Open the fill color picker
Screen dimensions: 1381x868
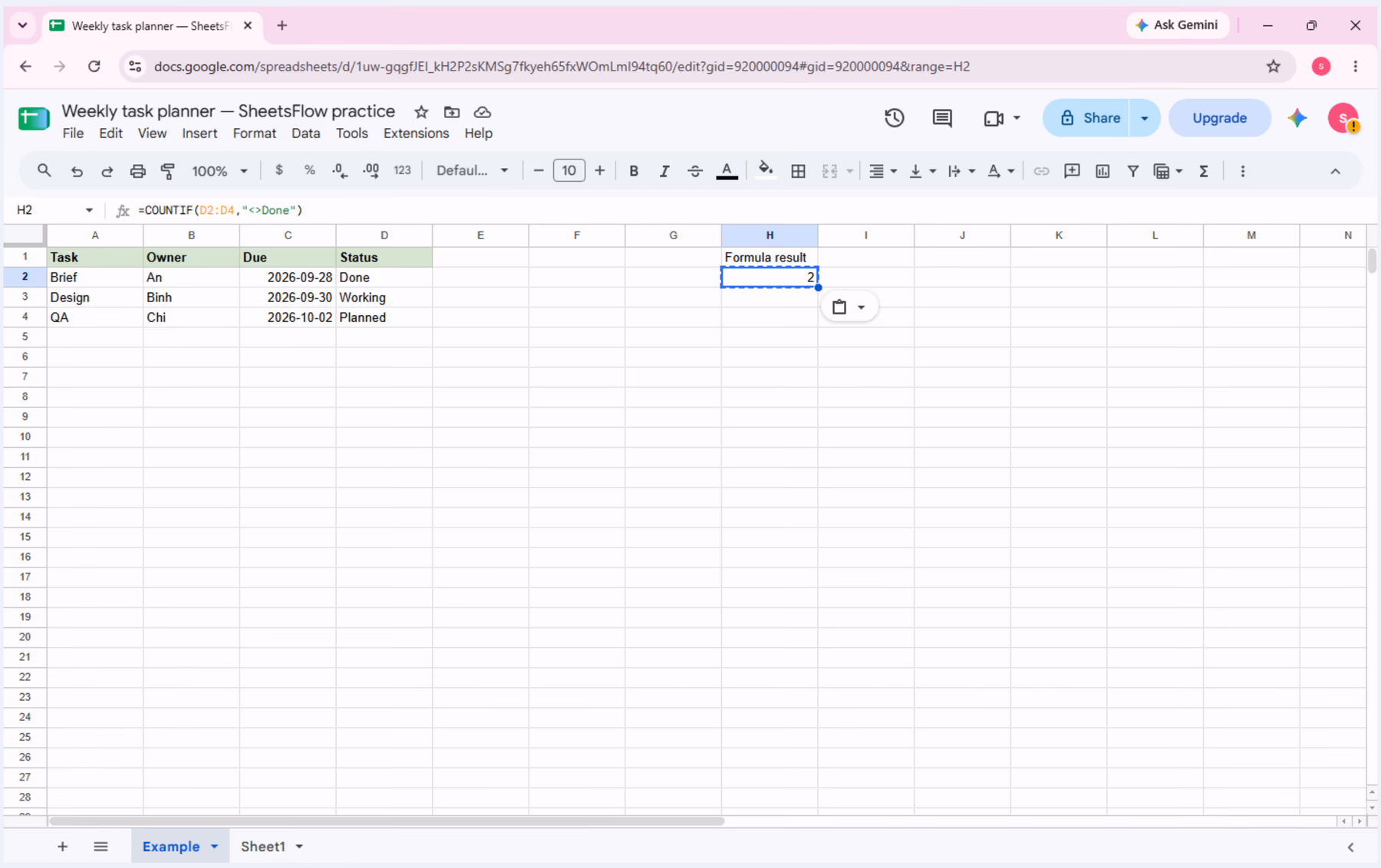[765, 171]
